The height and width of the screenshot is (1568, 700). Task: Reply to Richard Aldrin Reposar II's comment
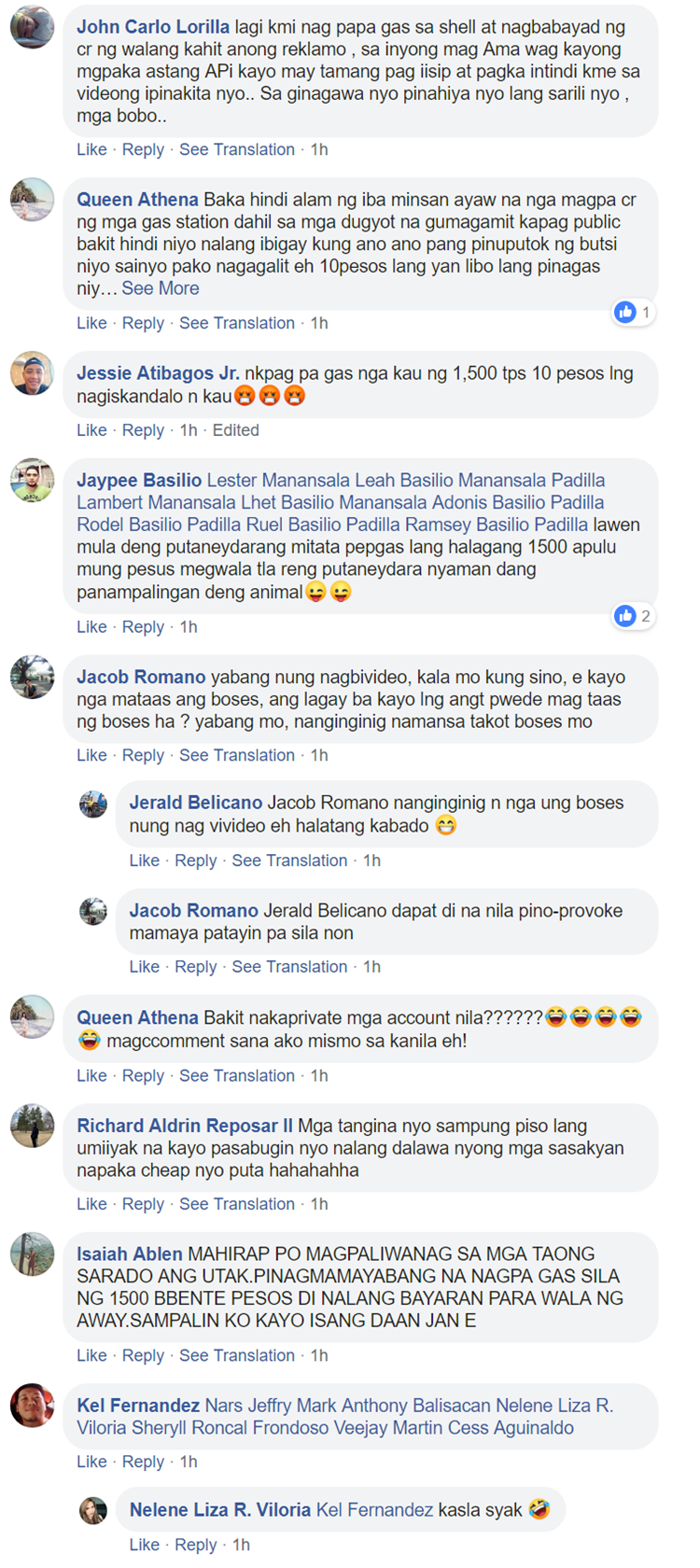click(143, 1204)
